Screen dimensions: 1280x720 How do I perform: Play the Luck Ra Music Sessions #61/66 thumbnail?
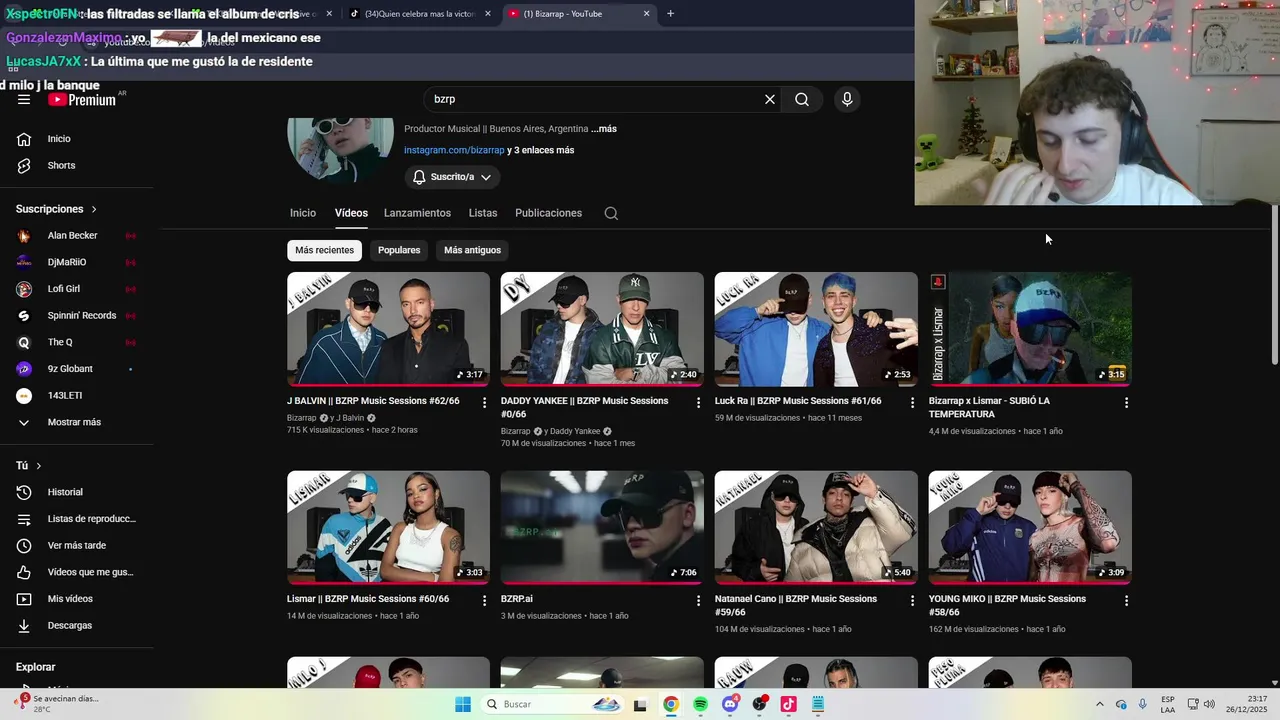click(816, 329)
